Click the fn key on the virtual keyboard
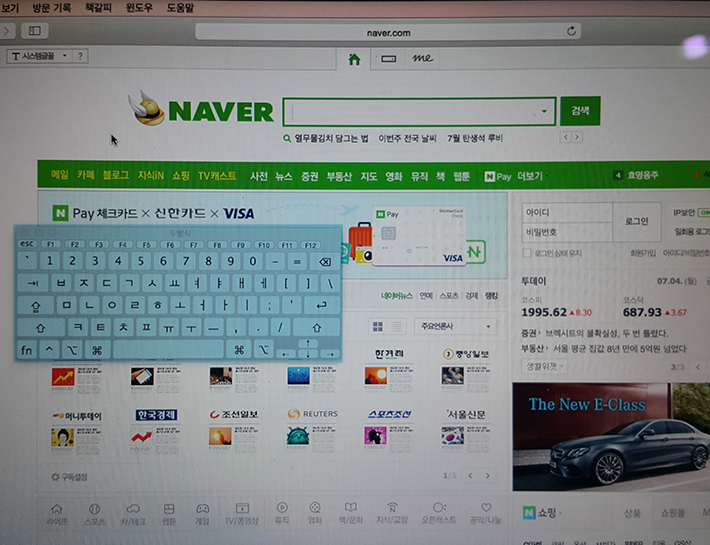 [27, 350]
